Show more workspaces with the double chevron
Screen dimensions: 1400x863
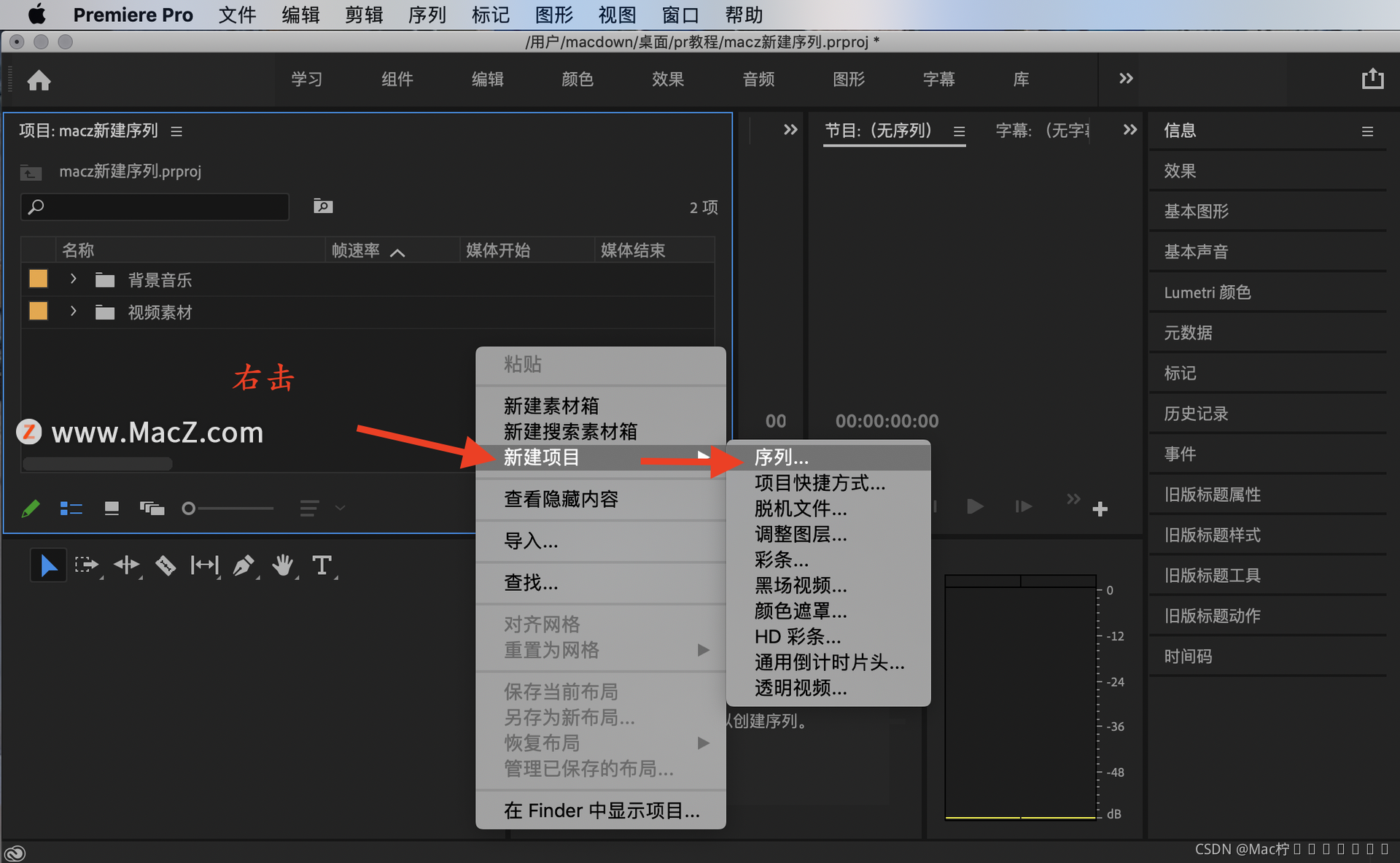(x=1126, y=78)
